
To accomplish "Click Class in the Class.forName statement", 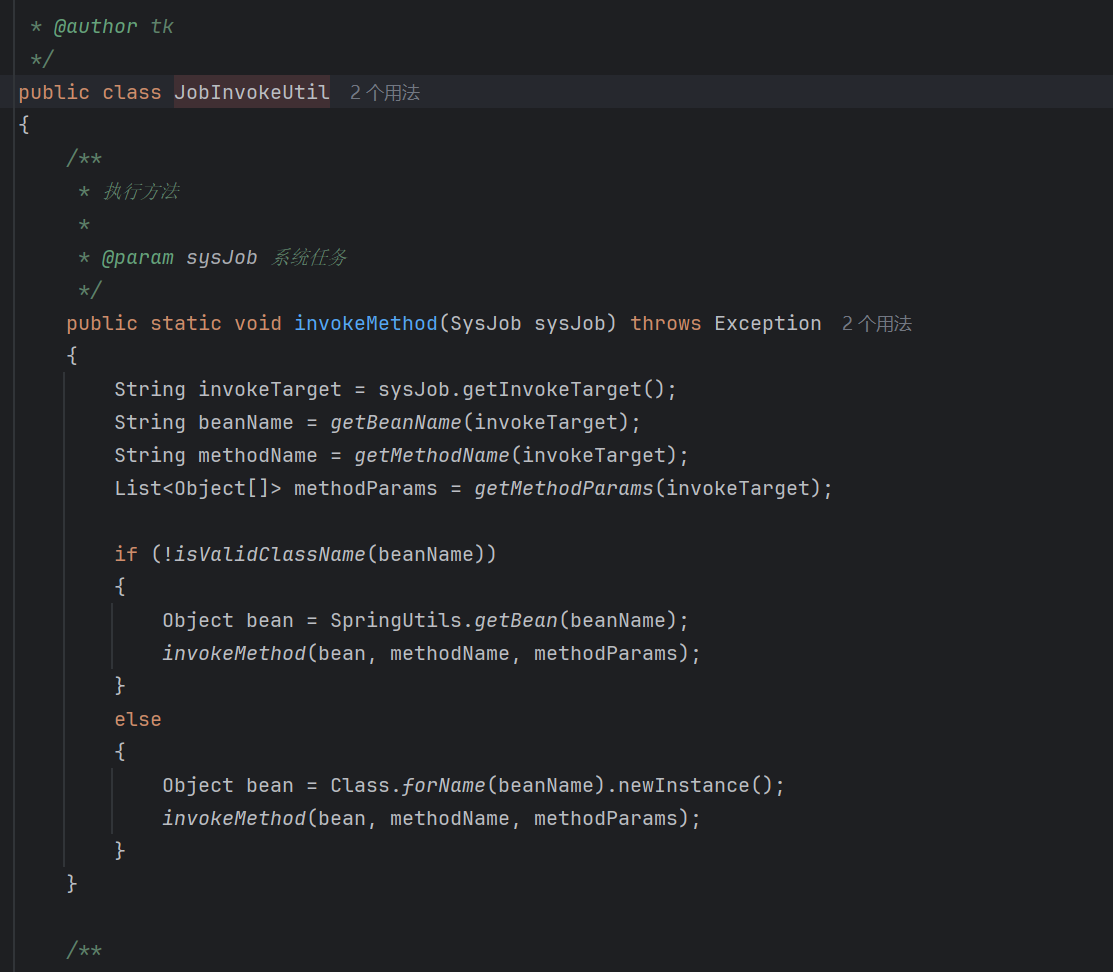I will click(360, 786).
